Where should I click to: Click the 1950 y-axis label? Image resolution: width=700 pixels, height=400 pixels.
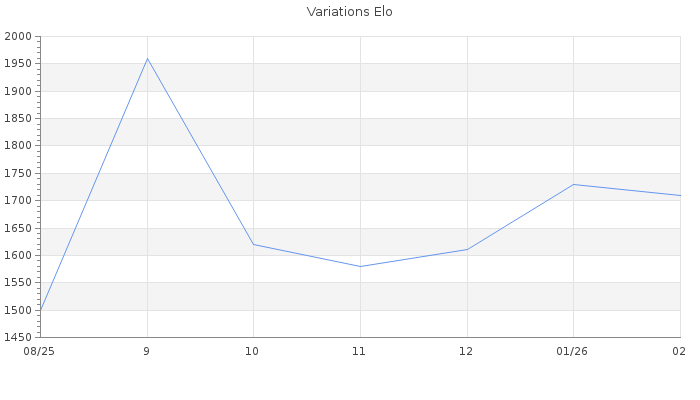pyautogui.click(x=19, y=64)
